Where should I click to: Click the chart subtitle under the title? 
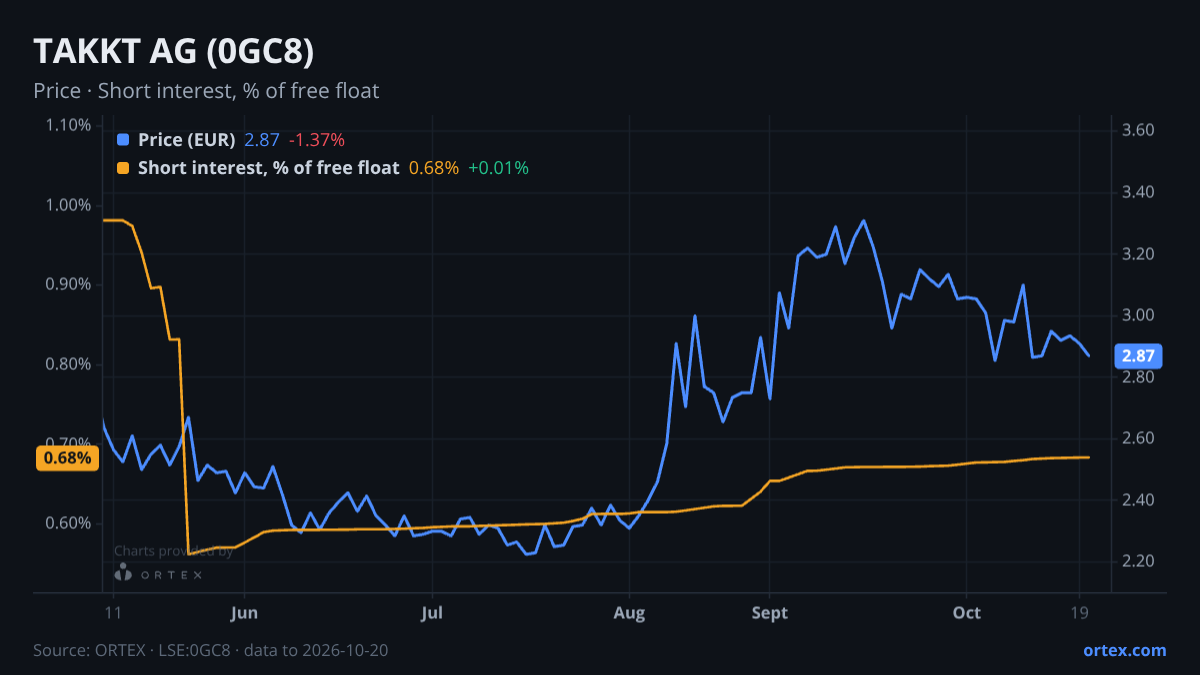[x=206, y=91]
